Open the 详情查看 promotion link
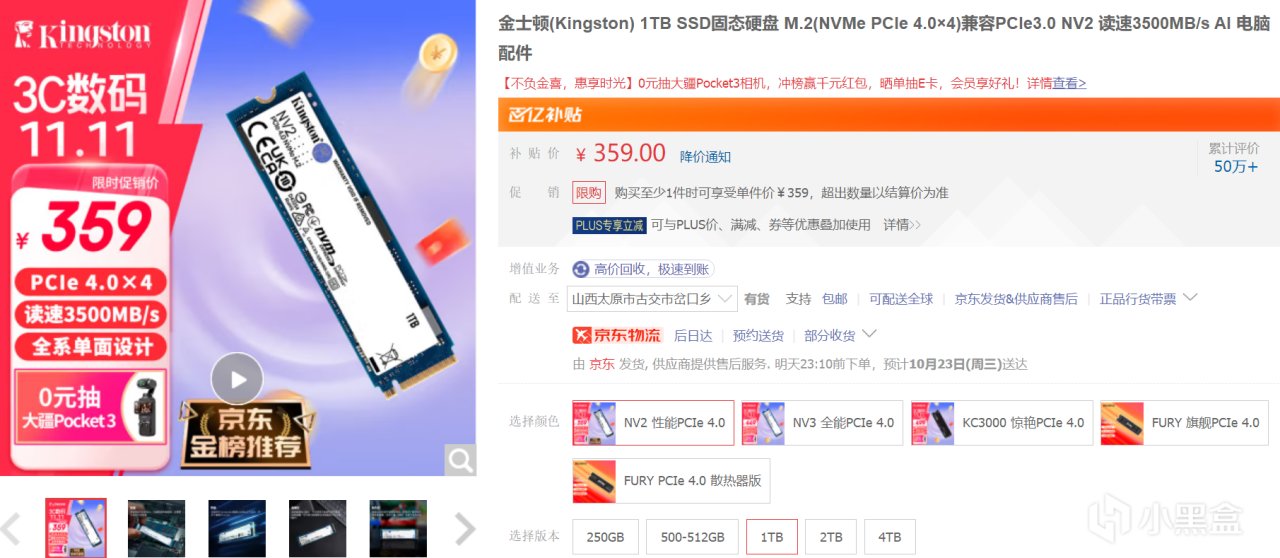 [1056, 83]
